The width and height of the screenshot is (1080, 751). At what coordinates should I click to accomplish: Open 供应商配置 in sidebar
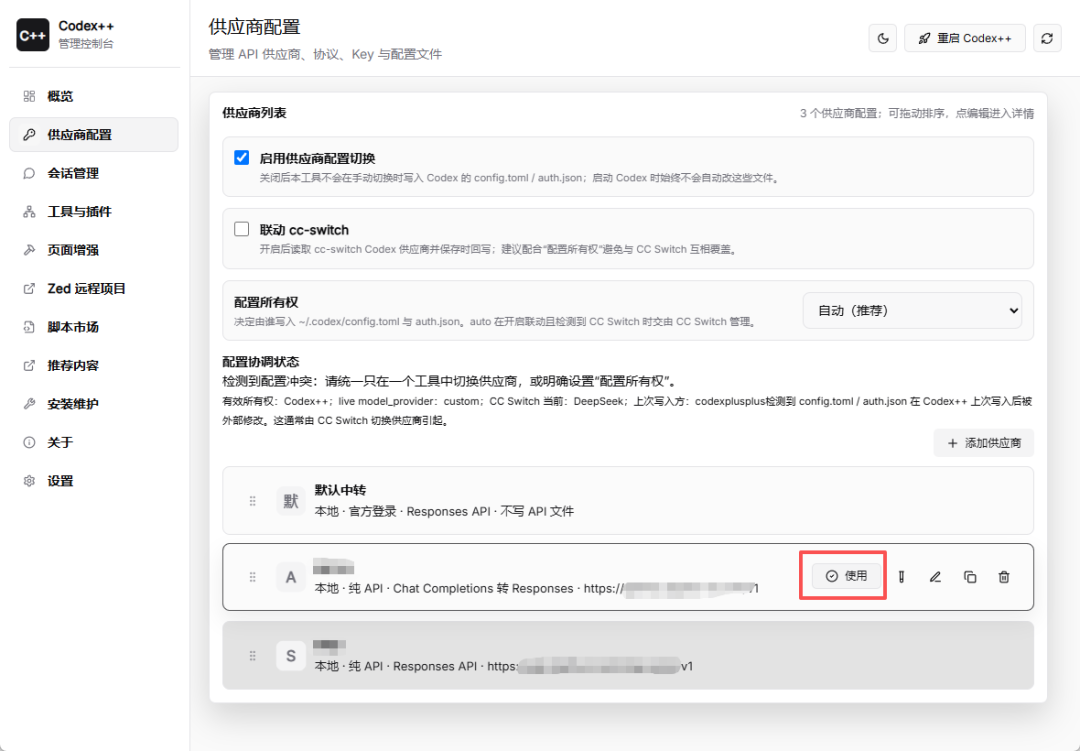coord(94,135)
